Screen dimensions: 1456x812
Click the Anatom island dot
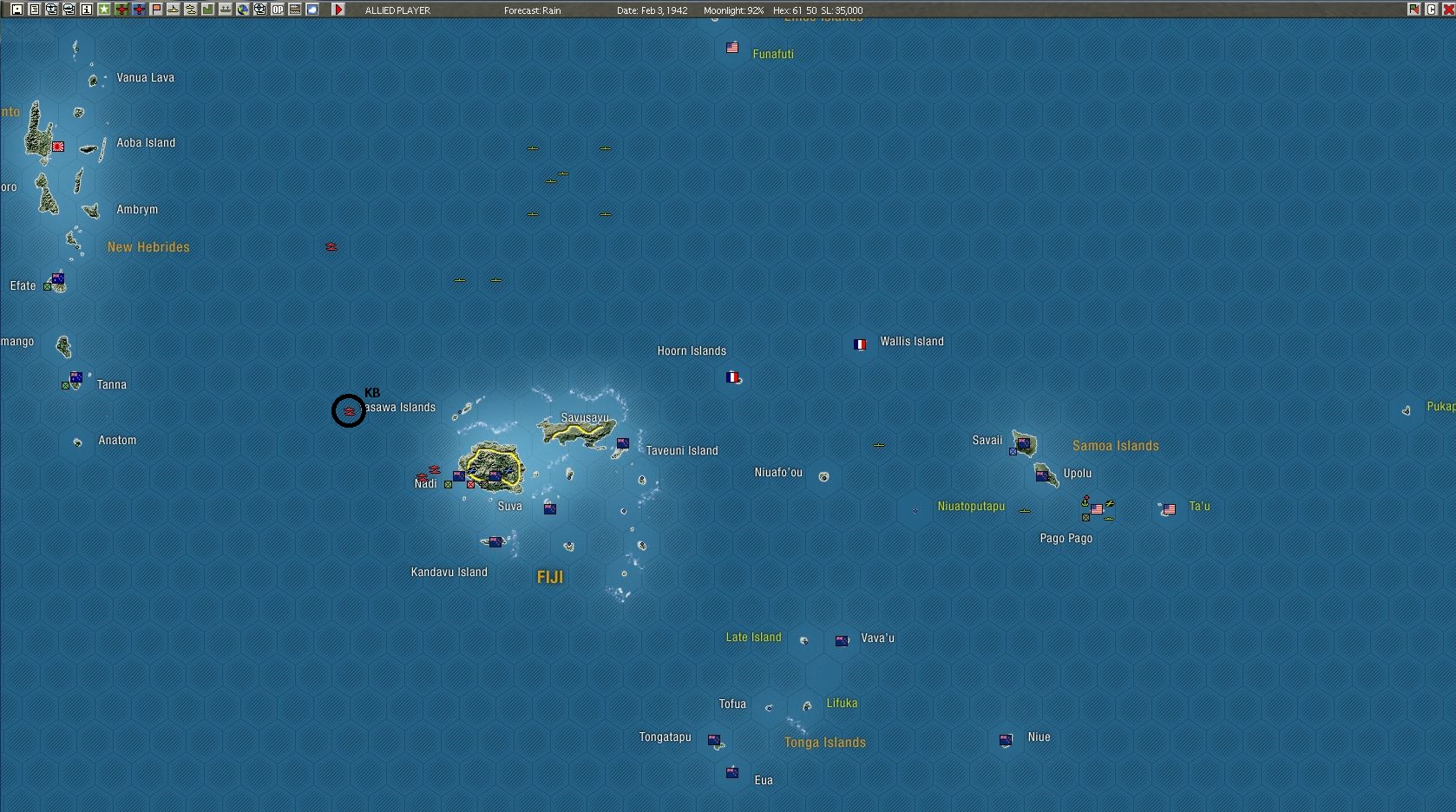77,442
